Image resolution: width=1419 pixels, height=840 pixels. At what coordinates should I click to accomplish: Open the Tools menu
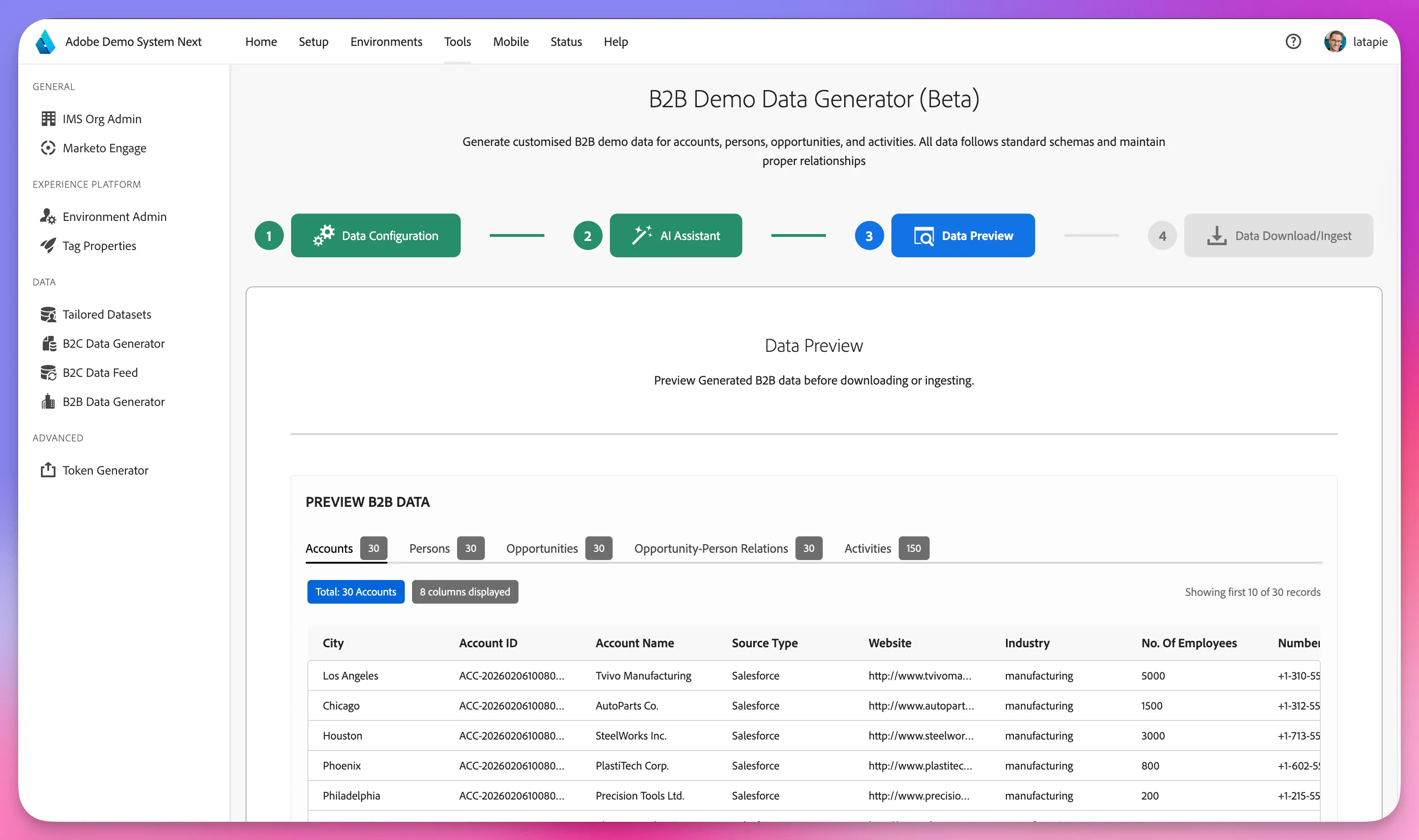tap(458, 41)
